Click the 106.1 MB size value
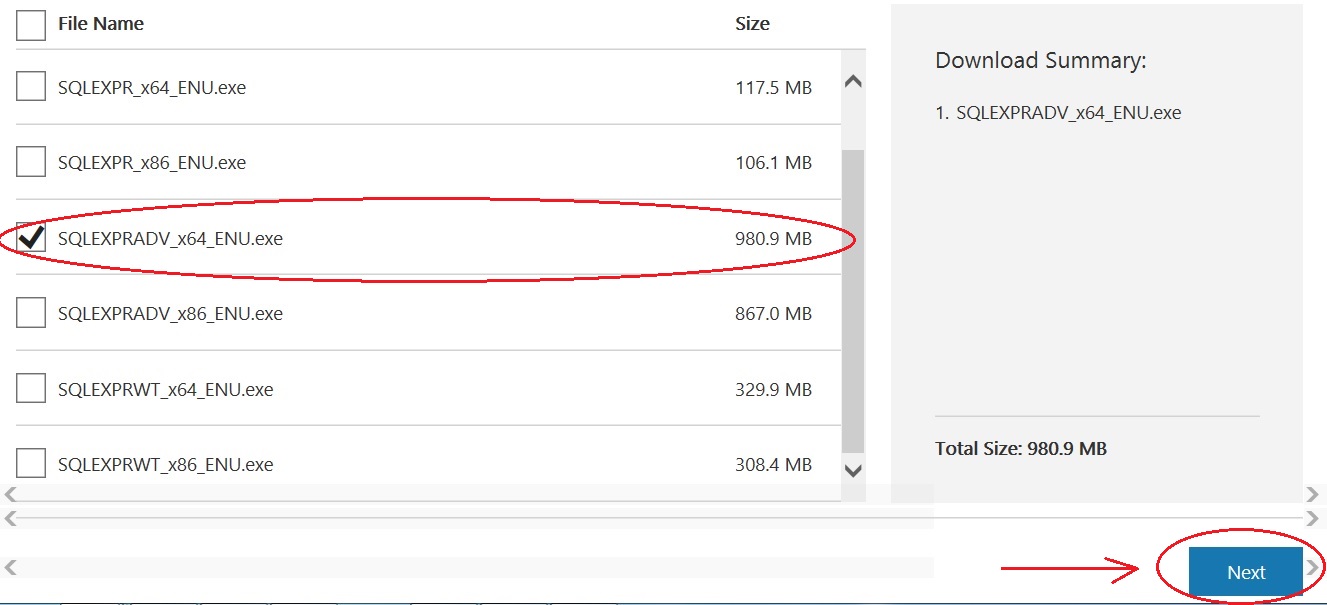 773,163
